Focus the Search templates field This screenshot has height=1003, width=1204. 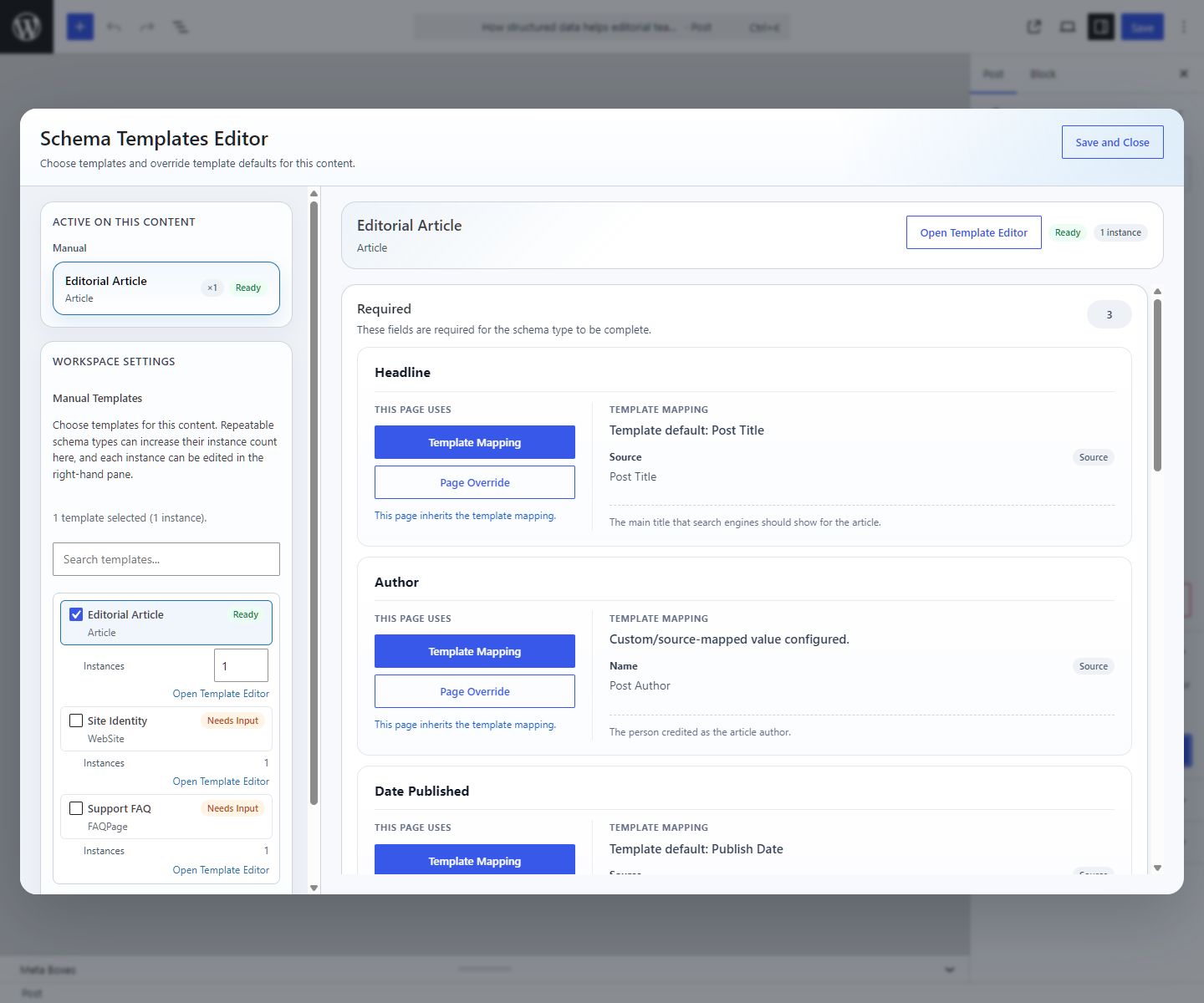166,559
